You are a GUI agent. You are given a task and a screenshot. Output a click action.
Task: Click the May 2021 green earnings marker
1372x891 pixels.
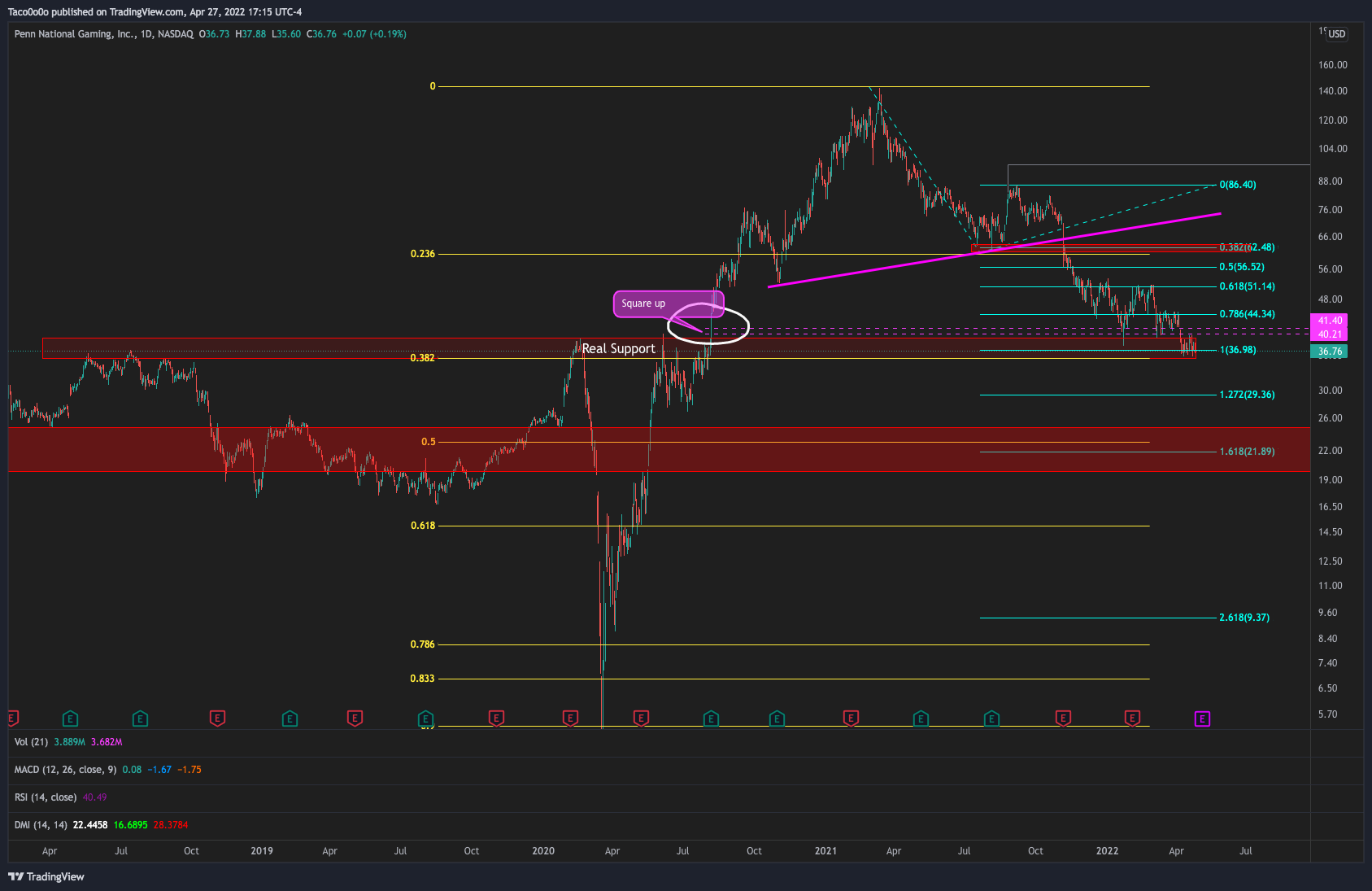[921, 718]
